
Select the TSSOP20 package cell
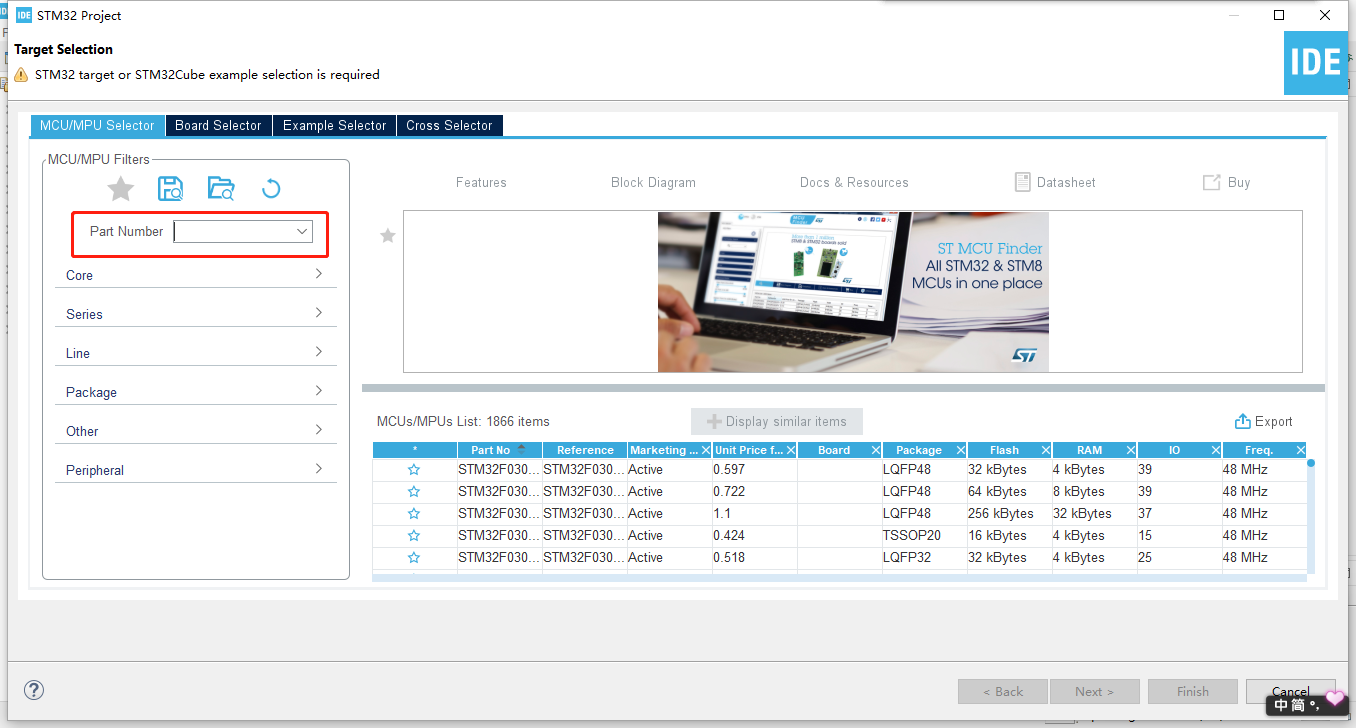pos(925,535)
